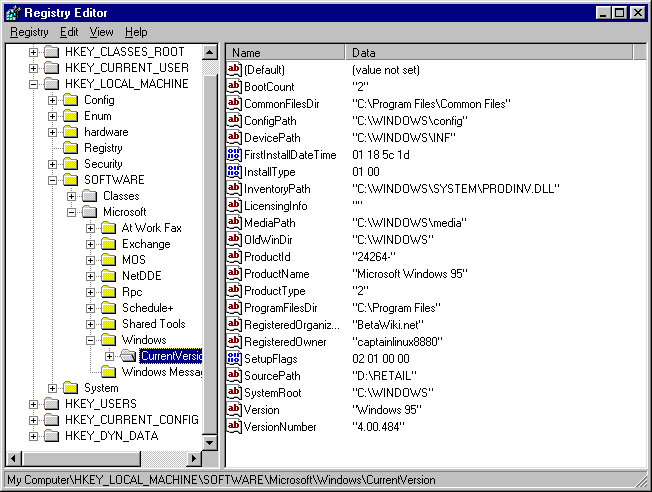Select the HKEY_CURRENT_CONFIG branch
Screen dimensions: 652x492
[132, 420]
